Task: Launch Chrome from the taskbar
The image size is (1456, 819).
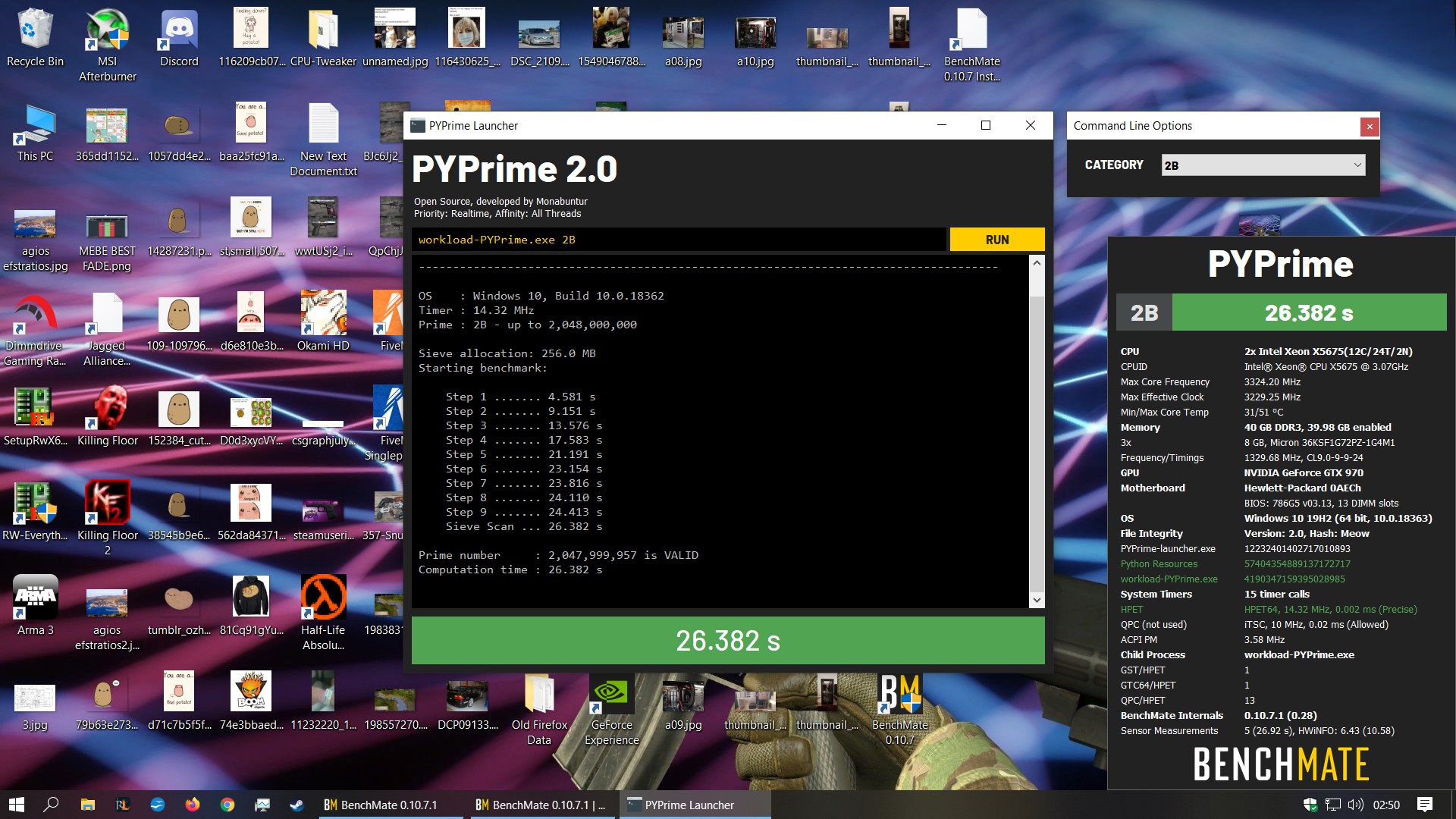Action: (x=227, y=805)
